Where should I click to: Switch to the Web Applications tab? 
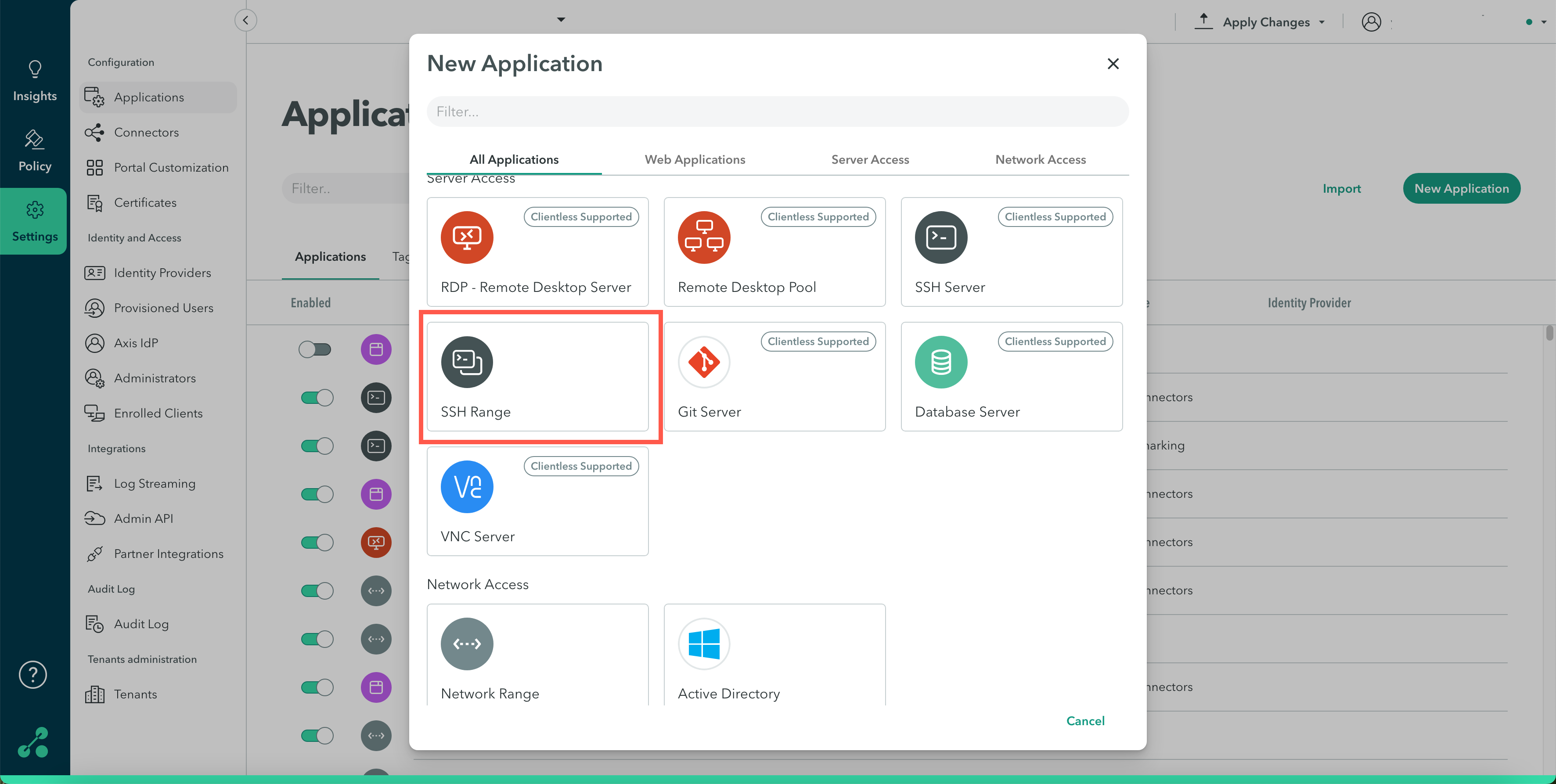[695, 159]
